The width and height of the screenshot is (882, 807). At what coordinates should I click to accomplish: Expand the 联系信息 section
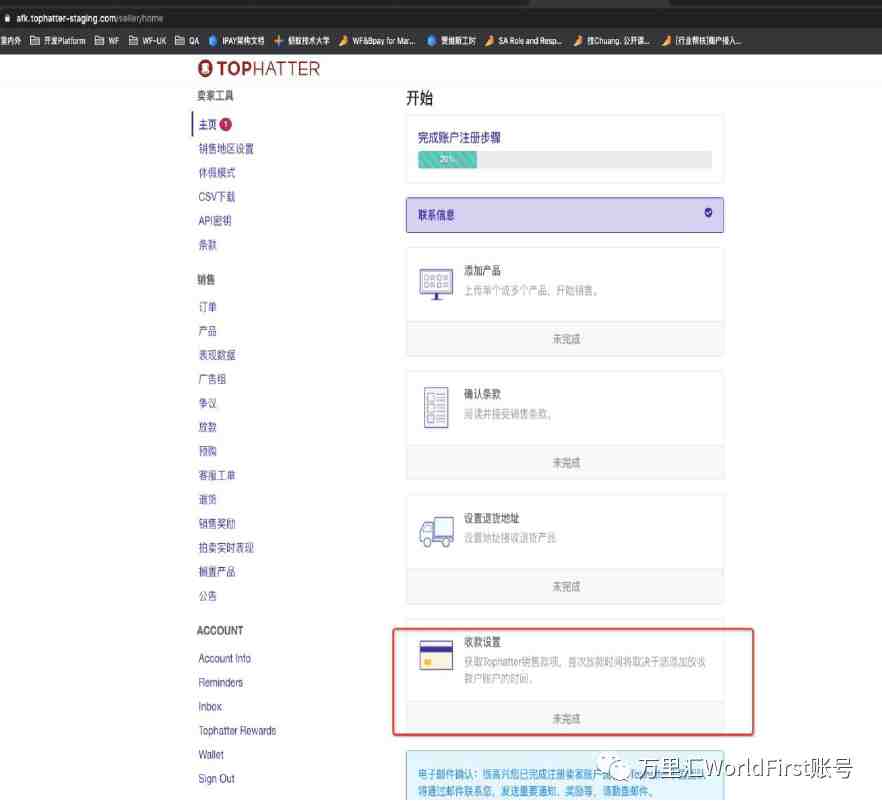(x=565, y=215)
